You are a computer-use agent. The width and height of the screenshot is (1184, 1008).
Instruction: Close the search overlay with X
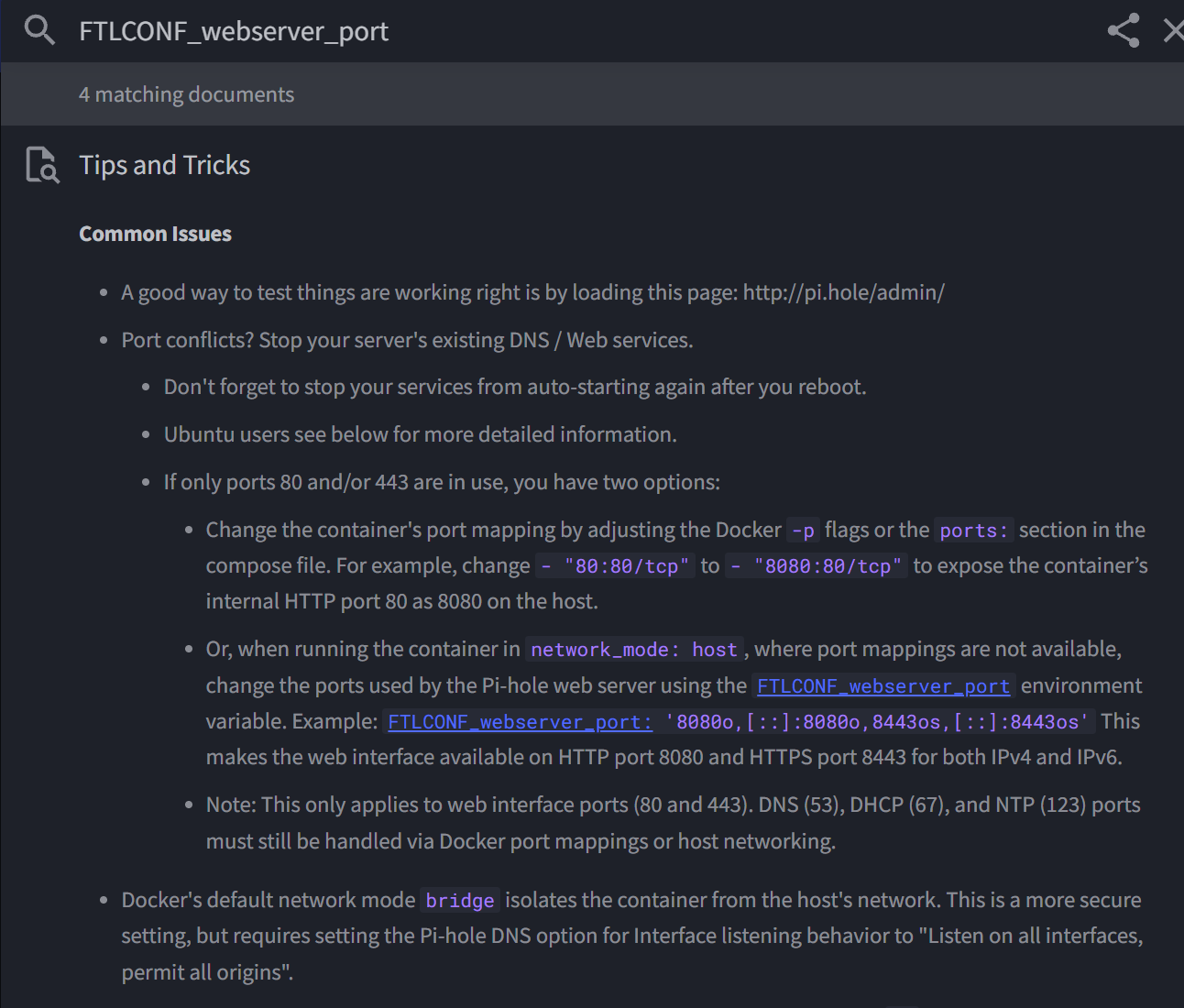1172,30
